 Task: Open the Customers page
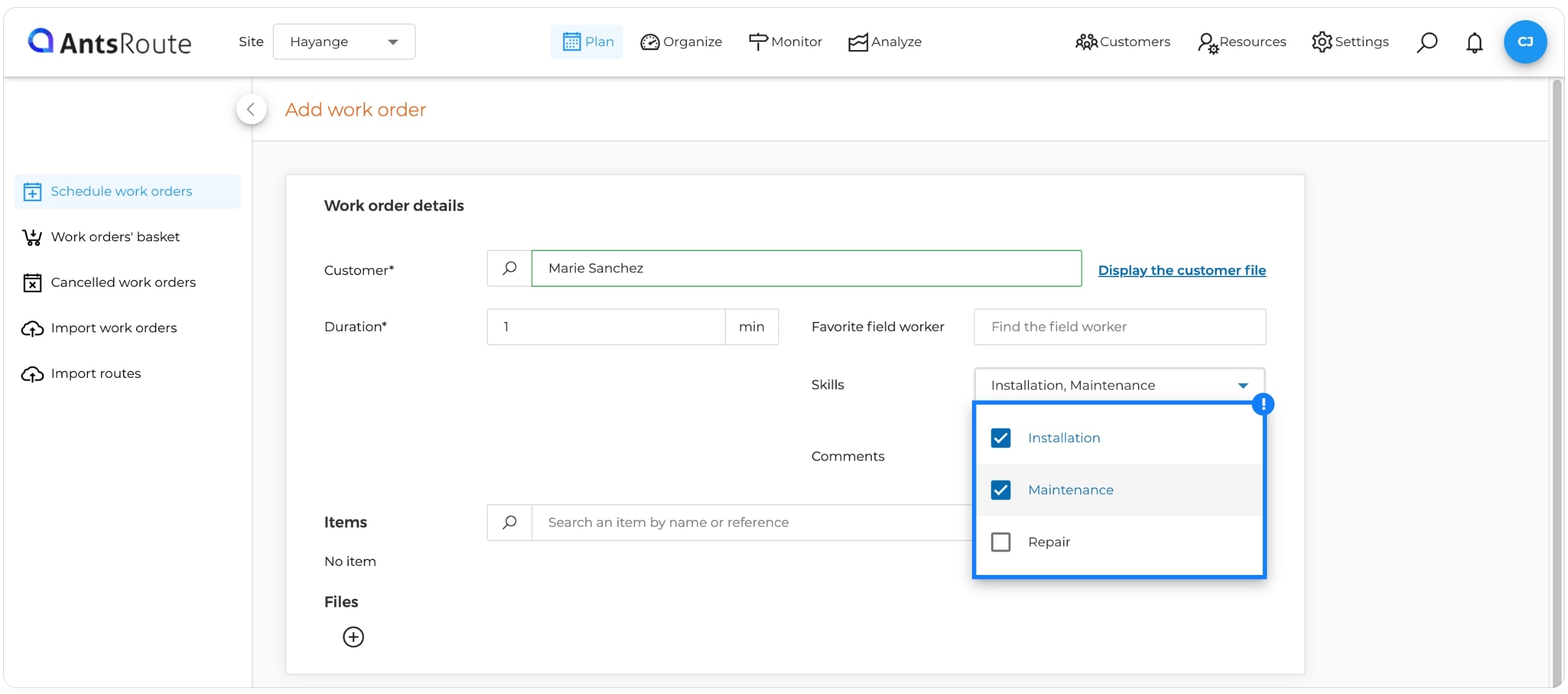tap(1123, 42)
